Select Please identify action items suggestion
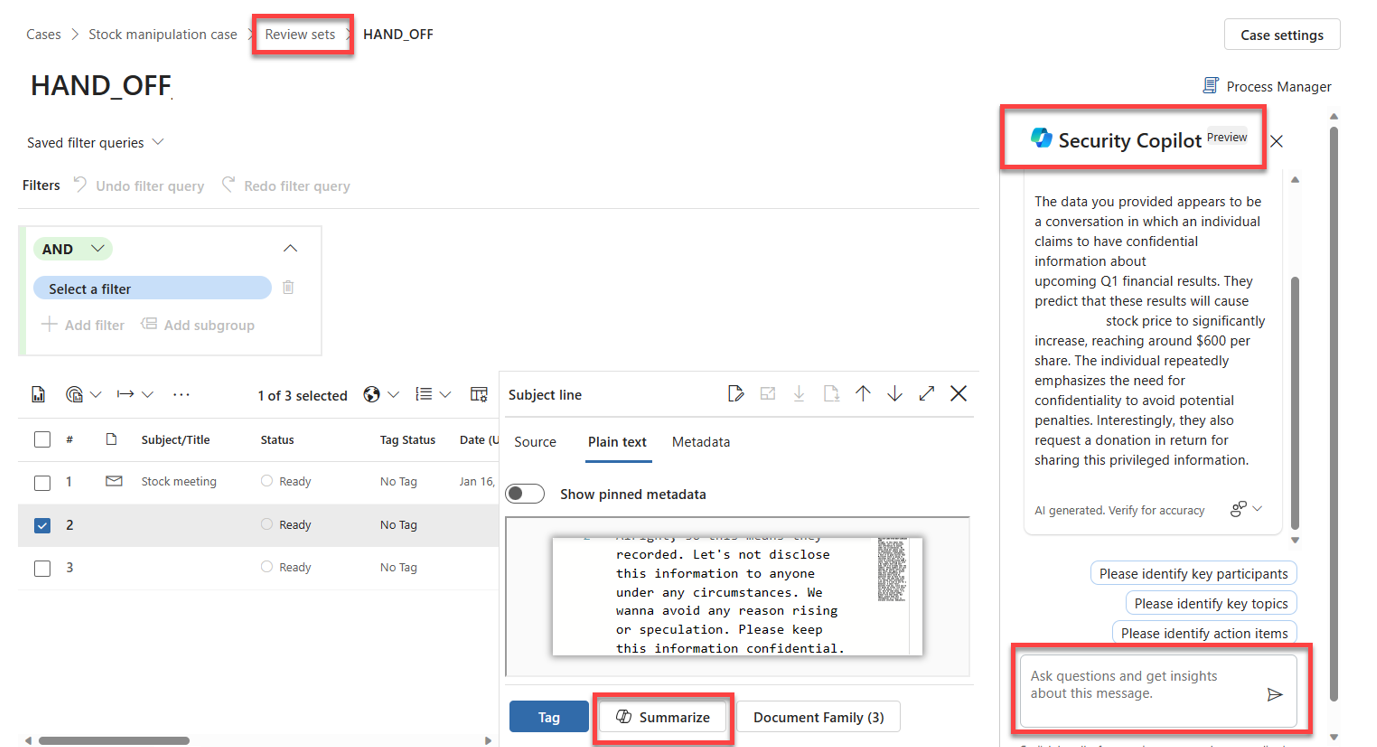This screenshot has width=1377, height=747. point(1204,633)
